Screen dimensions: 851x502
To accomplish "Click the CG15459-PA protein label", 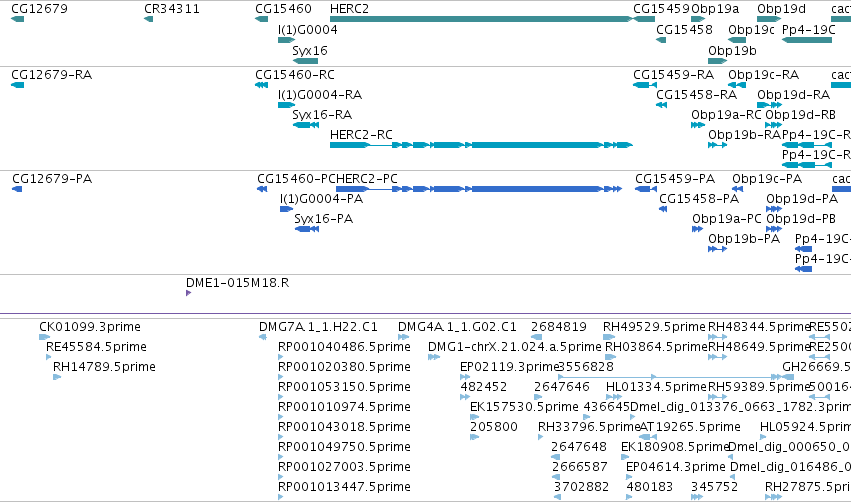I will point(675,179).
